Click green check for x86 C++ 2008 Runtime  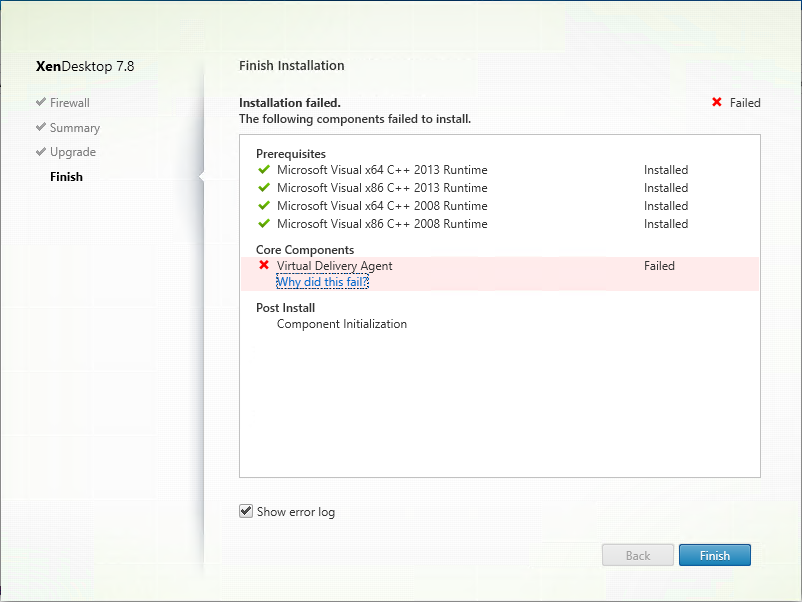[264, 224]
